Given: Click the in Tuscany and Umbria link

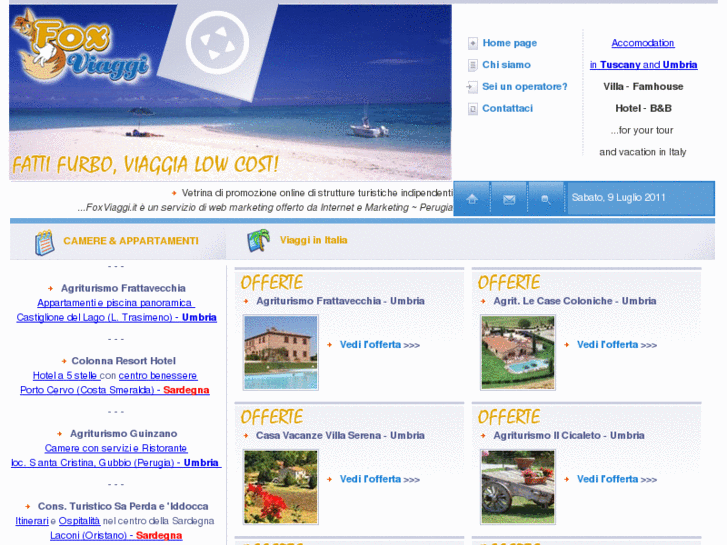Looking at the screenshot, I should [x=644, y=64].
